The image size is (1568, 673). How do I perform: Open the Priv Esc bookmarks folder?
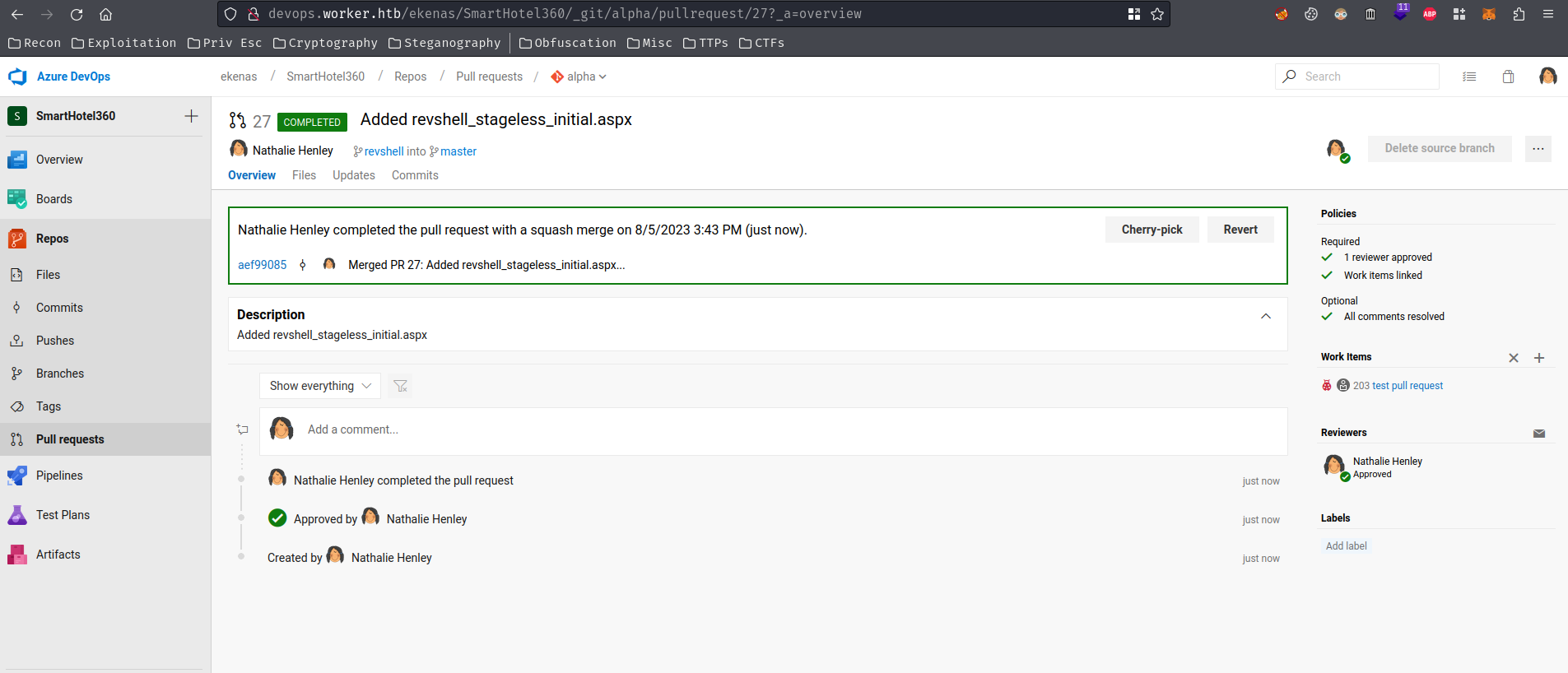[225, 43]
